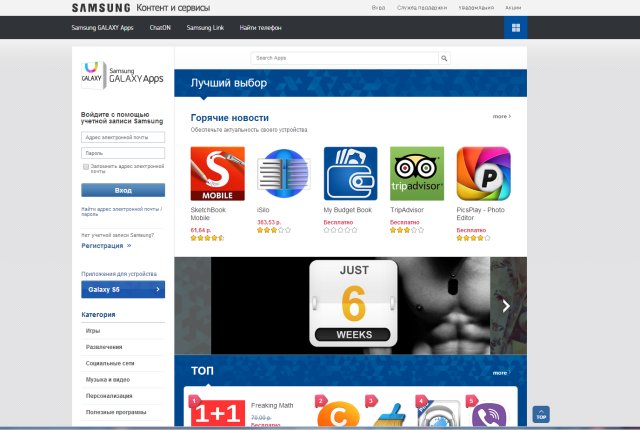Open the SketchBook Mobile app icon
The image size is (640, 430).
pyautogui.click(x=218, y=173)
